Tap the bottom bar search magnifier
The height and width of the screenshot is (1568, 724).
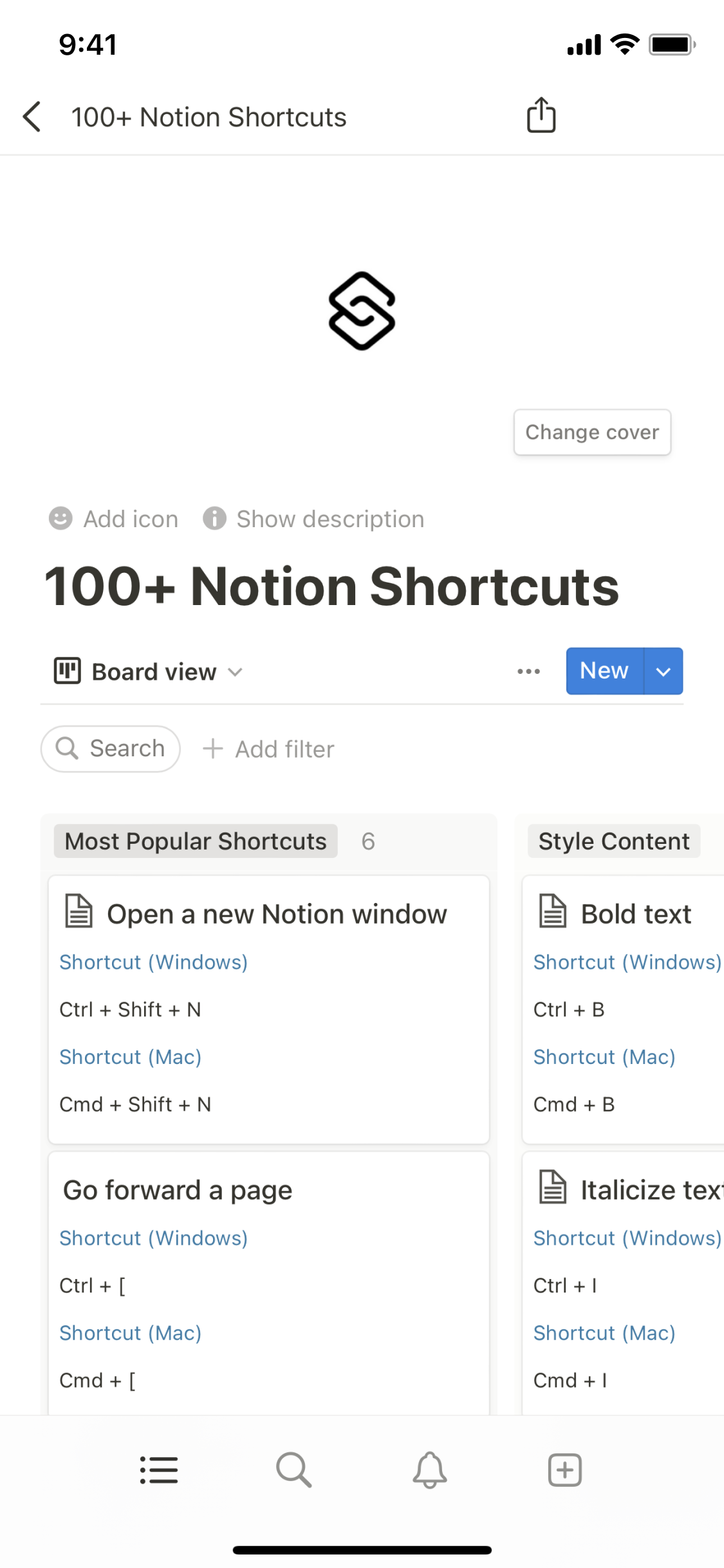pos(294,1470)
